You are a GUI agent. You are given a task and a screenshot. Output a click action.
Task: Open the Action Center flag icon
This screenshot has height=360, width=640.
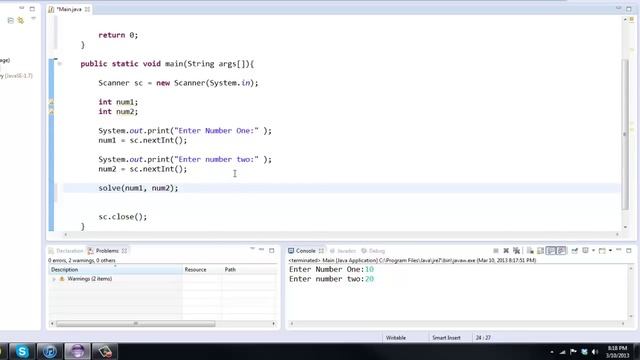coord(573,351)
